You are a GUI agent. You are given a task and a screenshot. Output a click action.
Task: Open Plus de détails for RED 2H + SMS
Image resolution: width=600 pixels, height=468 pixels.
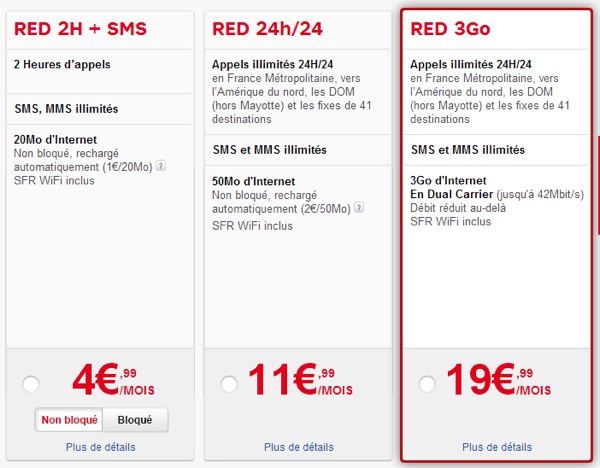point(101,447)
